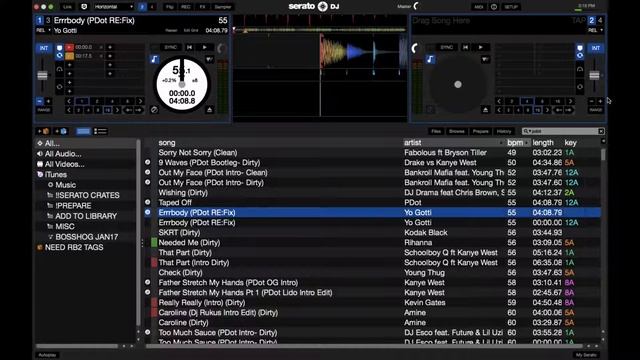This screenshot has height=360, width=640.
Task: Select the track Needed Me (Dirty)
Action: [x=373, y=242]
